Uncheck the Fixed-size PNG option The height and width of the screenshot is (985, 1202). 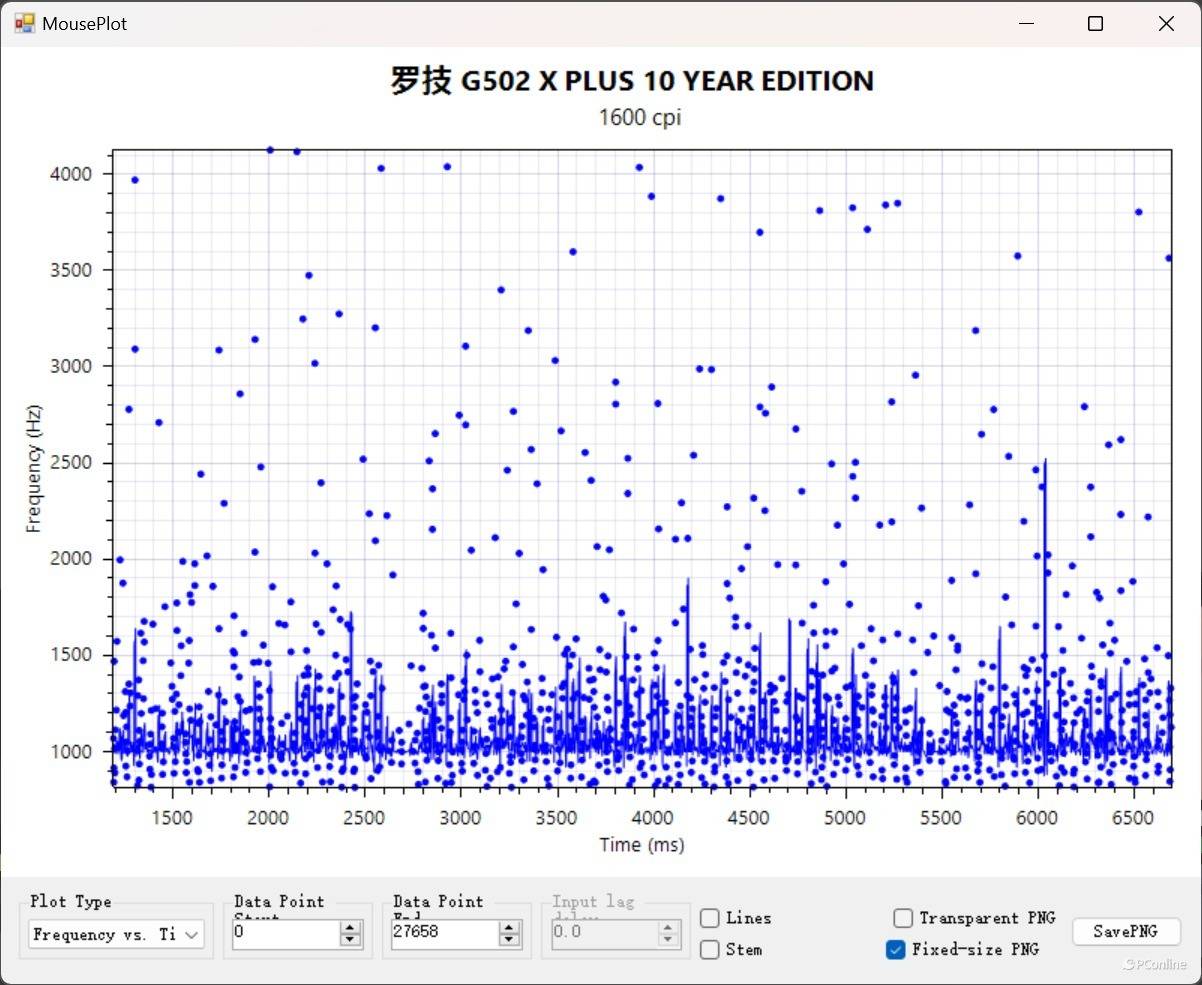click(896, 949)
